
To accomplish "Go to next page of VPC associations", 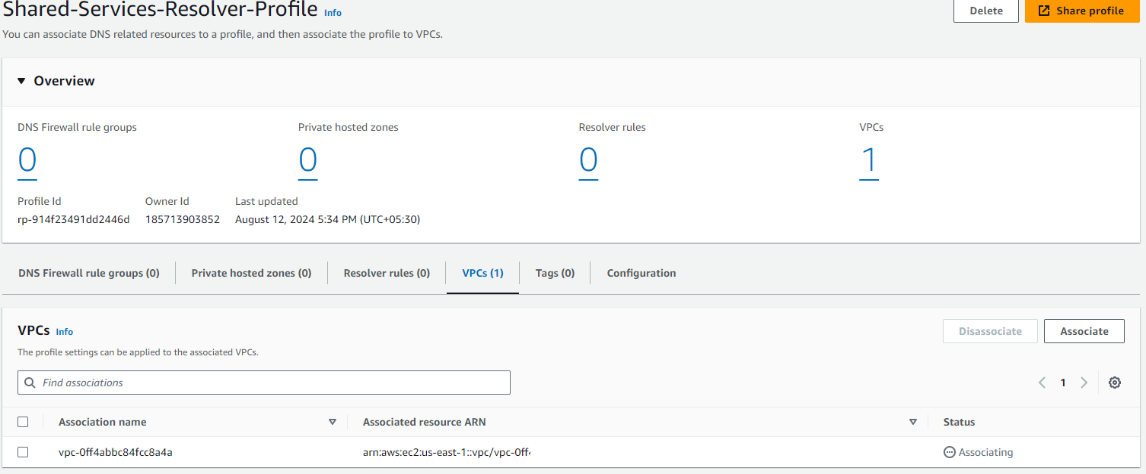I will [1084, 383].
